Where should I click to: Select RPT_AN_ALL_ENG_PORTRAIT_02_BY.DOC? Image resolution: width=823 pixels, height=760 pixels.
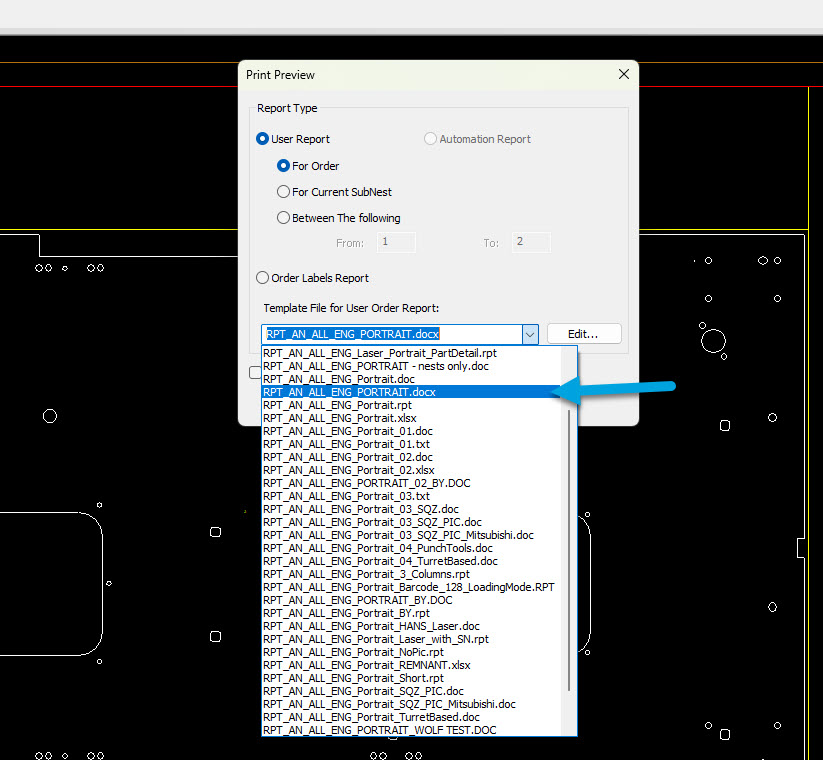(x=412, y=483)
